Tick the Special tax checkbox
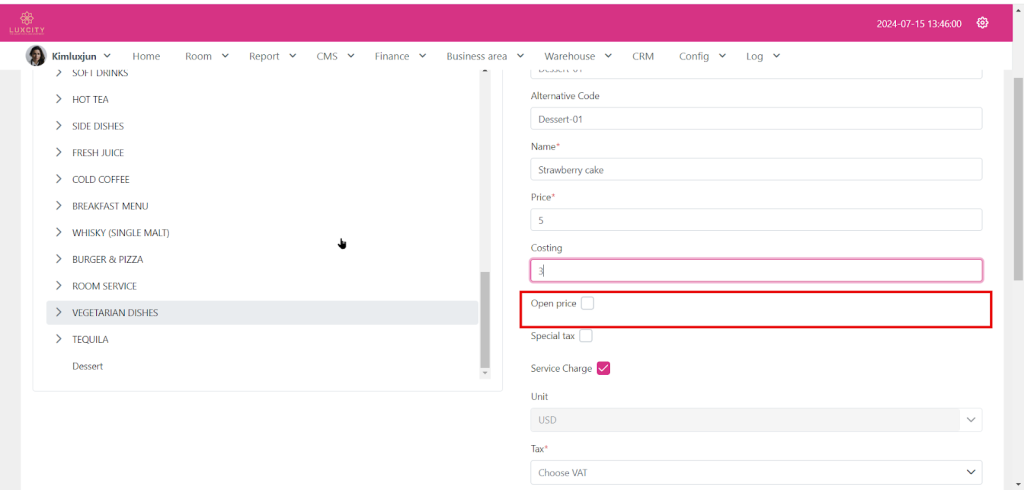Viewport: 1024px width, 490px height. coord(586,336)
